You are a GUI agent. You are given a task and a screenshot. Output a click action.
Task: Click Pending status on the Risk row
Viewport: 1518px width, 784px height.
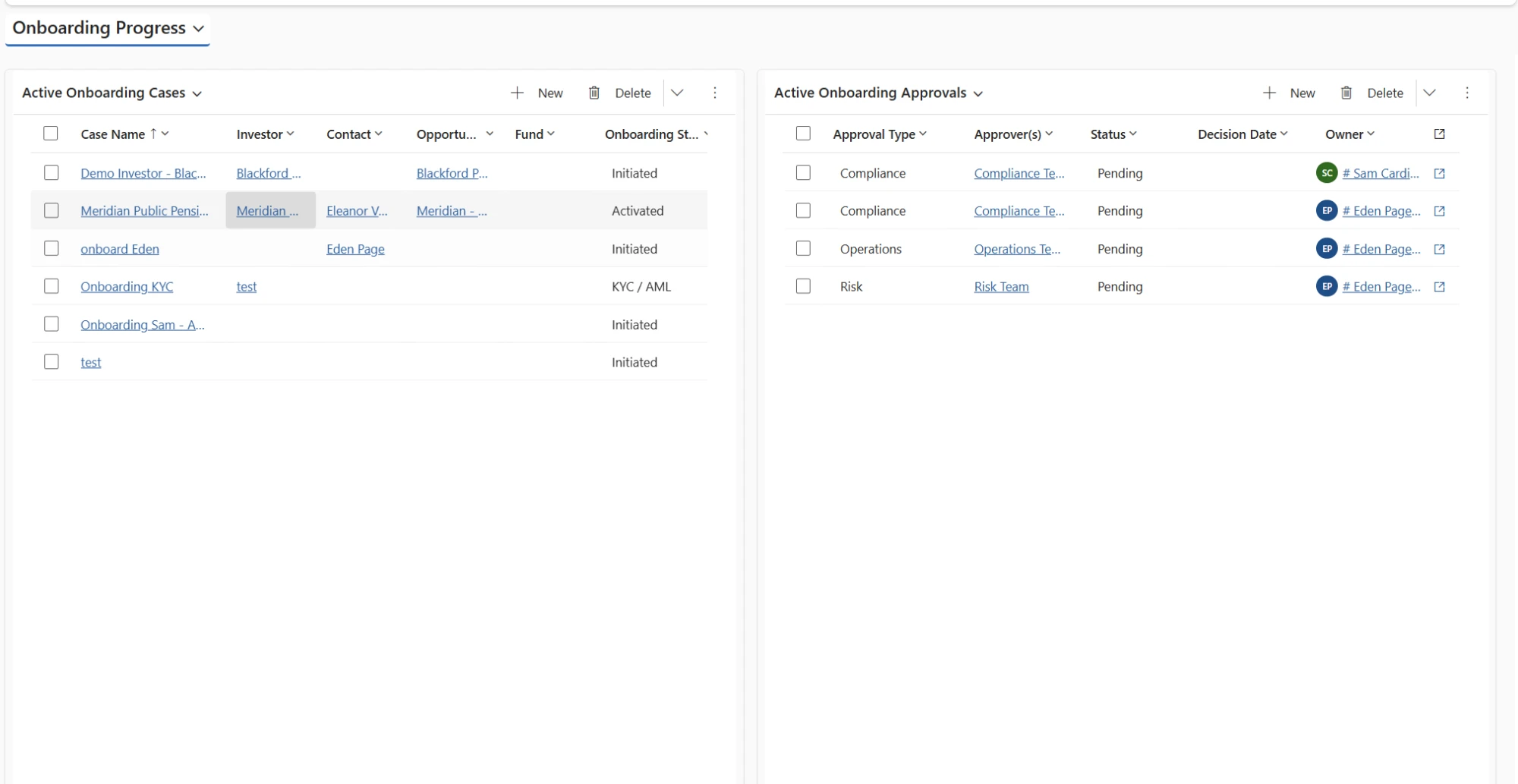1120,287
